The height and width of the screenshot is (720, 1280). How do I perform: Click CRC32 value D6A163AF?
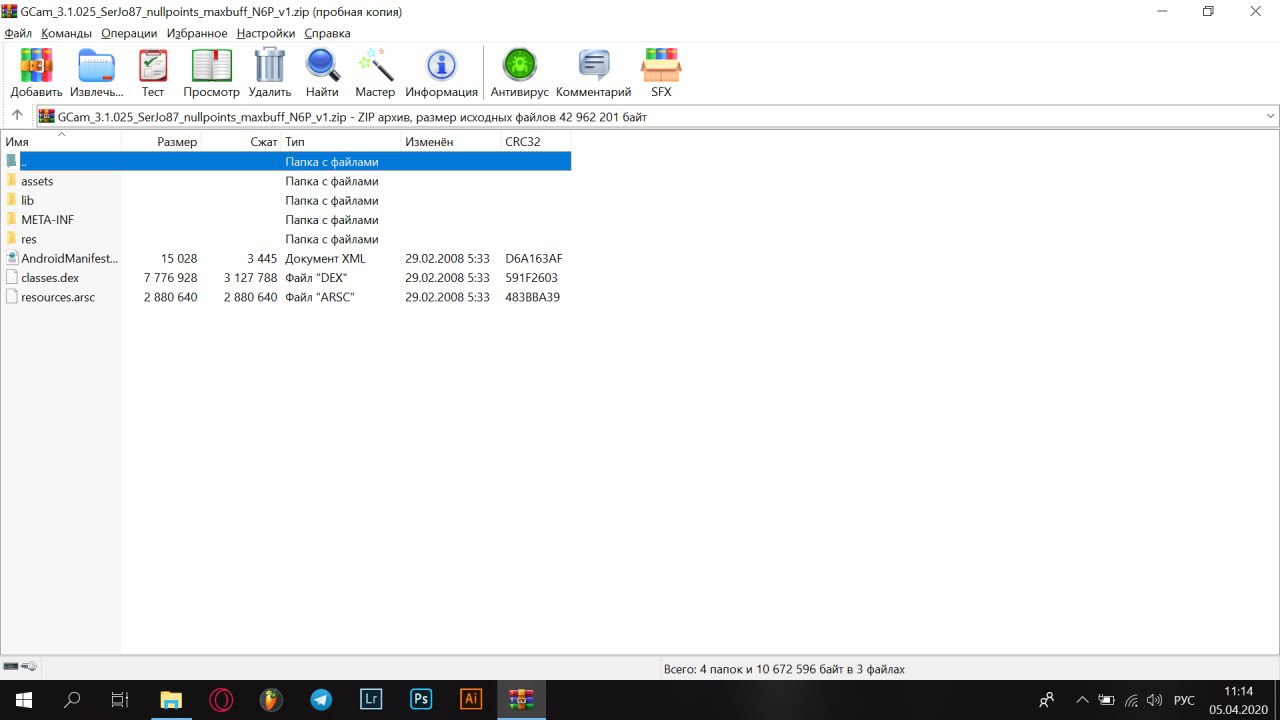click(x=533, y=258)
